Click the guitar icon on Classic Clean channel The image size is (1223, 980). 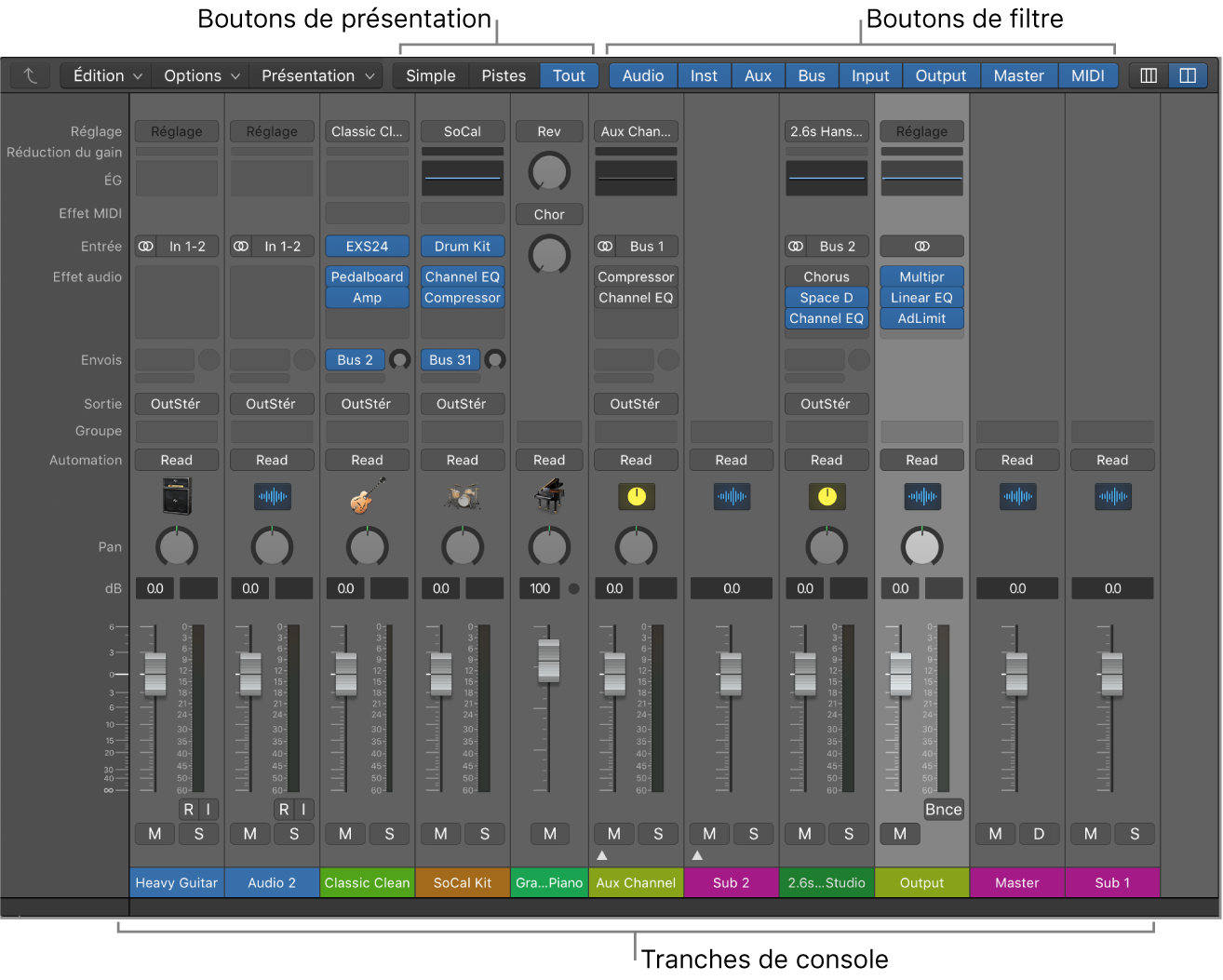(x=366, y=496)
